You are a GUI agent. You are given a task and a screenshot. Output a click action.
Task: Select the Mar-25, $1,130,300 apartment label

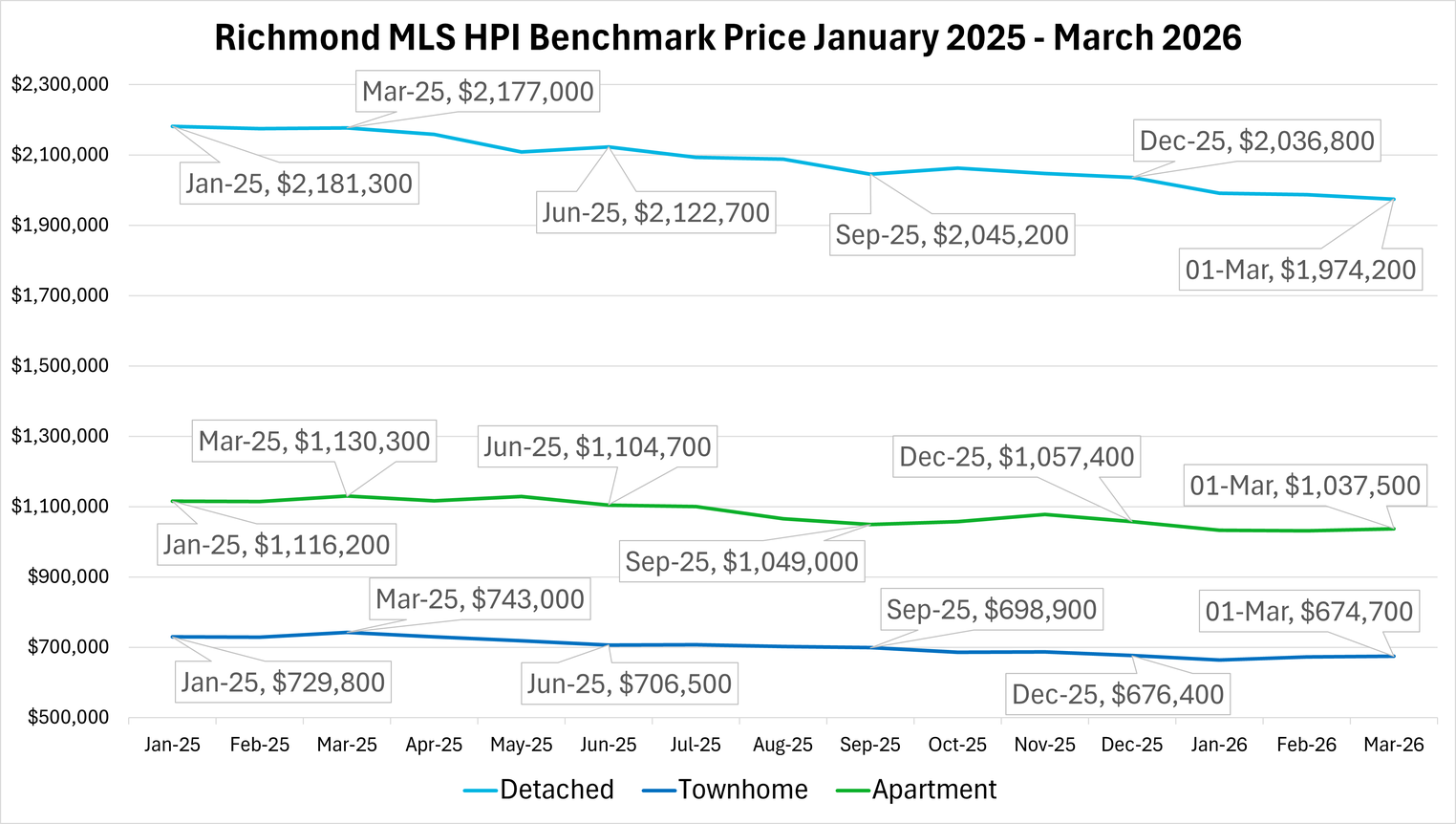pos(314,441)
